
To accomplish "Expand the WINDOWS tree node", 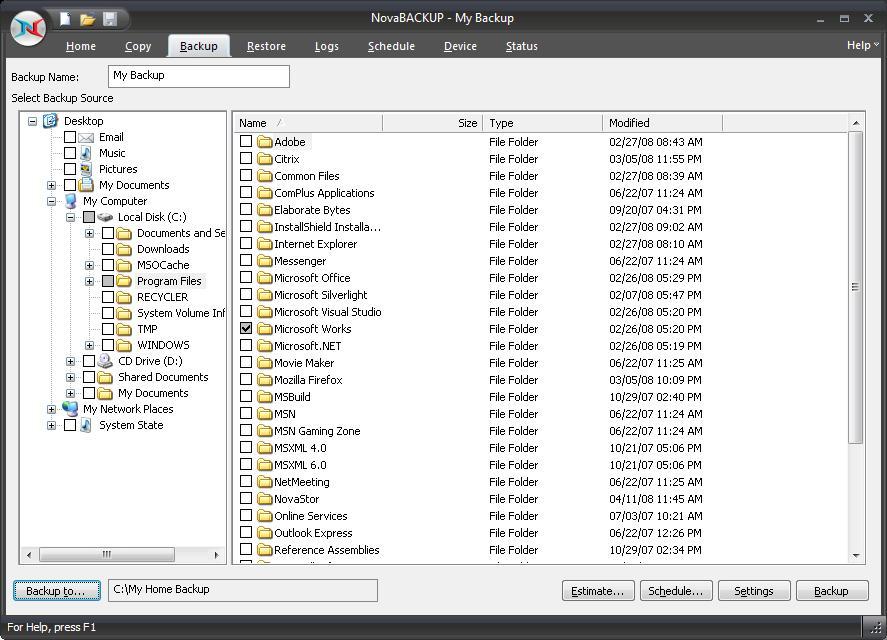I will point(89,345).
